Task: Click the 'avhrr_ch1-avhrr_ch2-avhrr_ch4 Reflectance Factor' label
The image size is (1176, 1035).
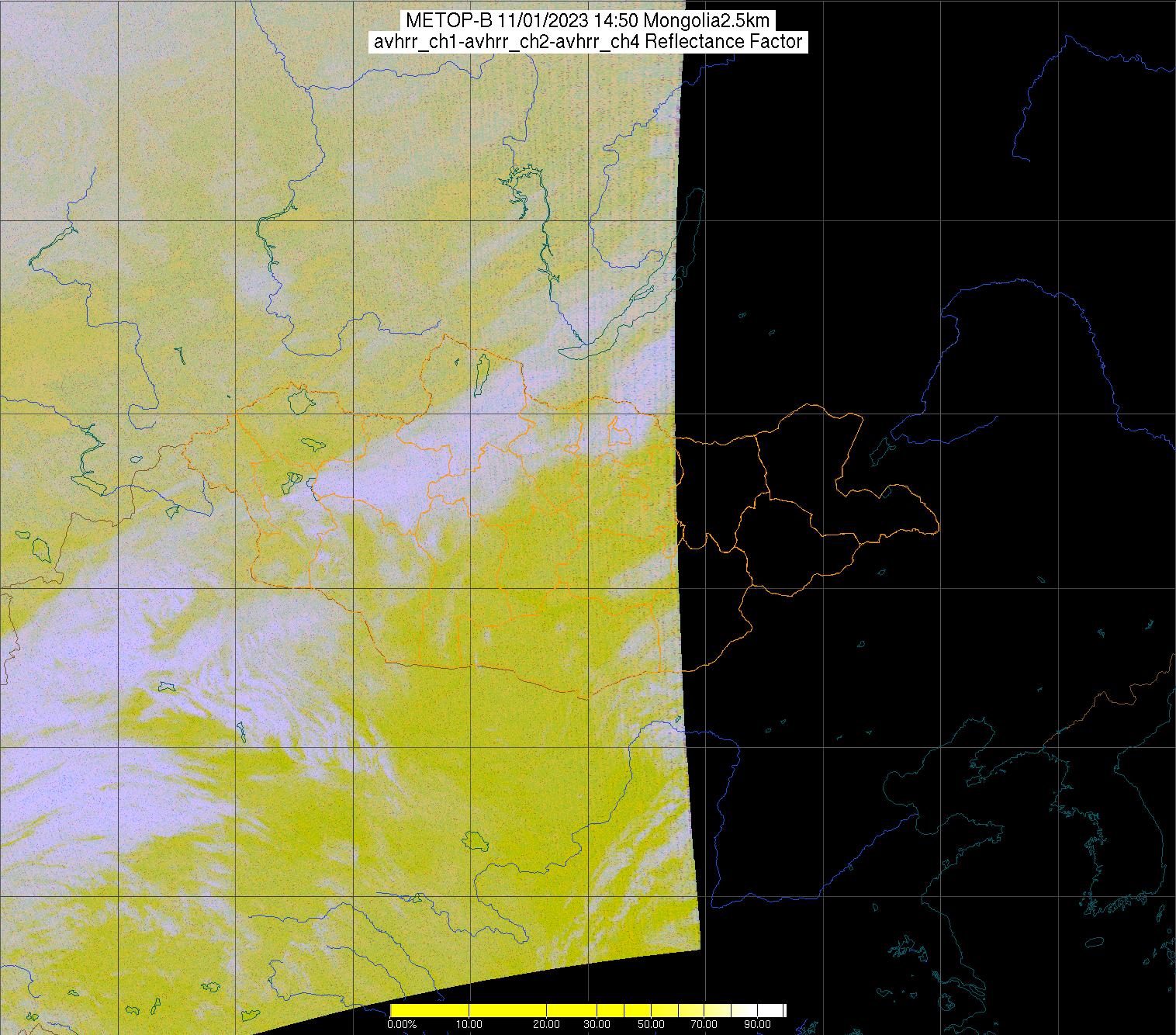Action: point(588,42)
